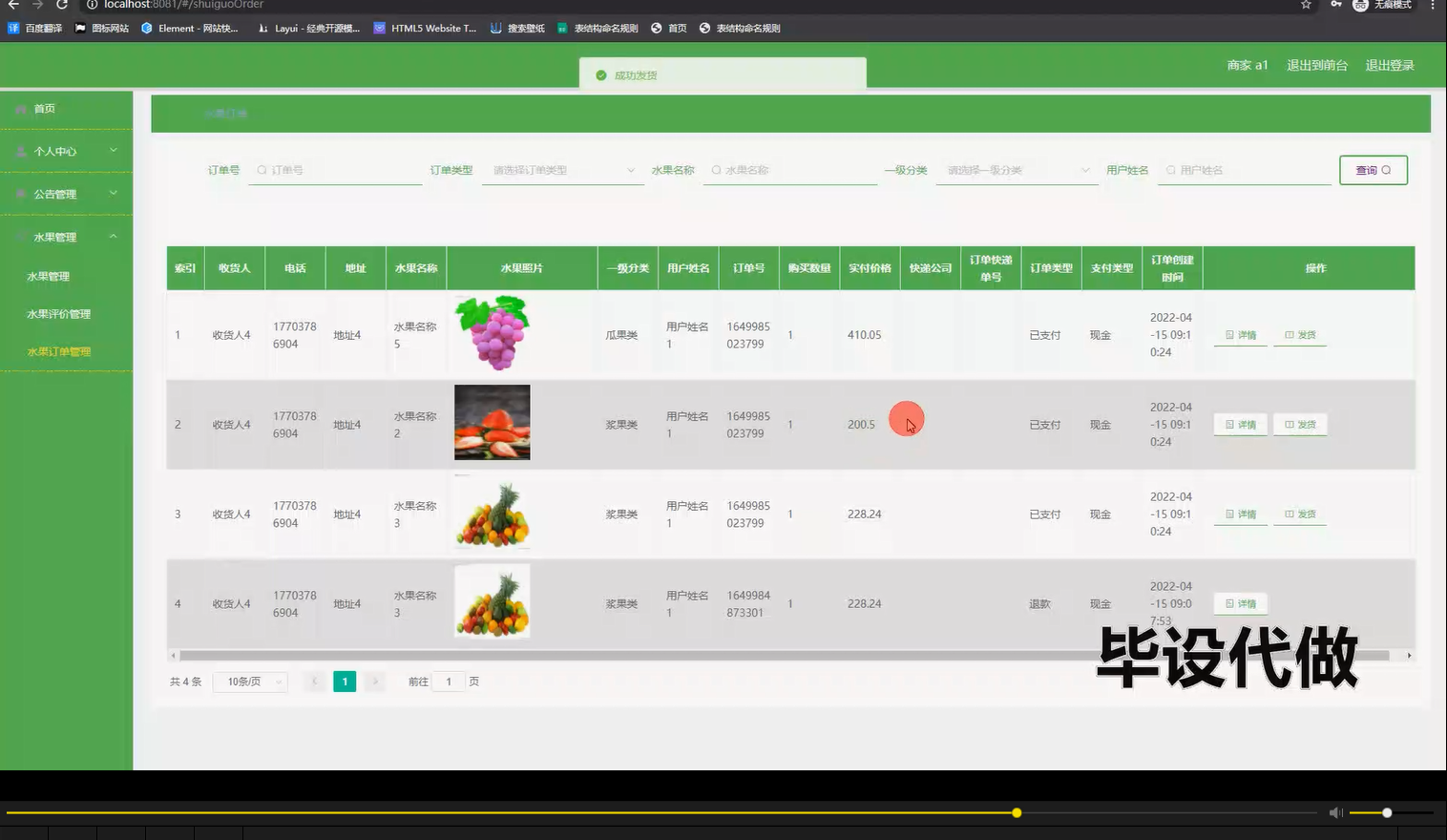Click 详情 for order row 2
Viewport: 1447px width, 840px height.
(1241, 425)
